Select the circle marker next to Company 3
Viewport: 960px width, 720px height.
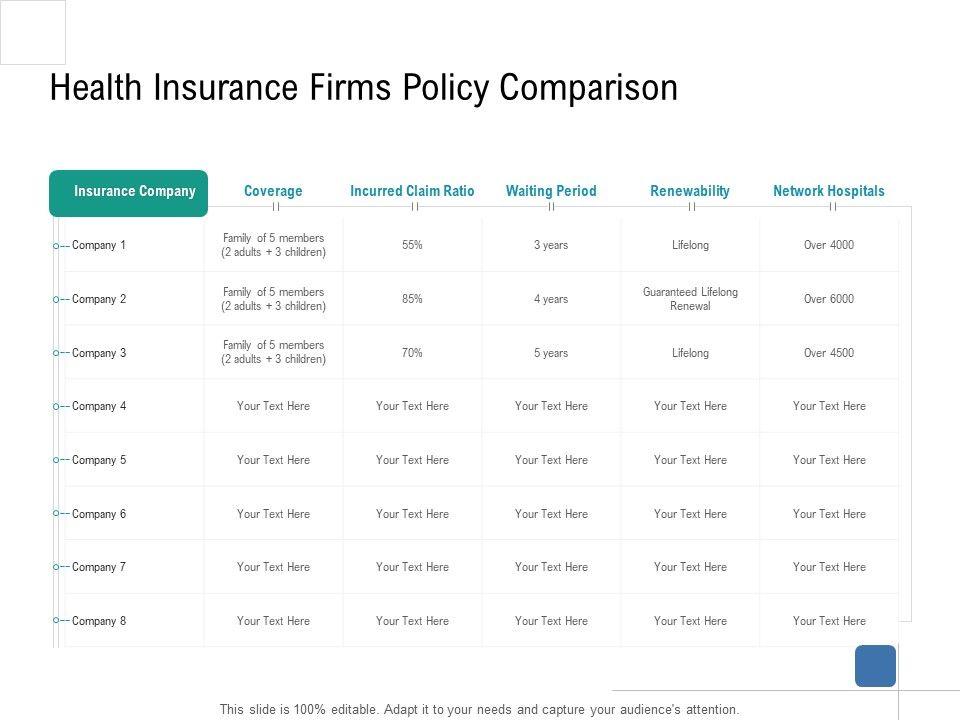click(56, 353)
